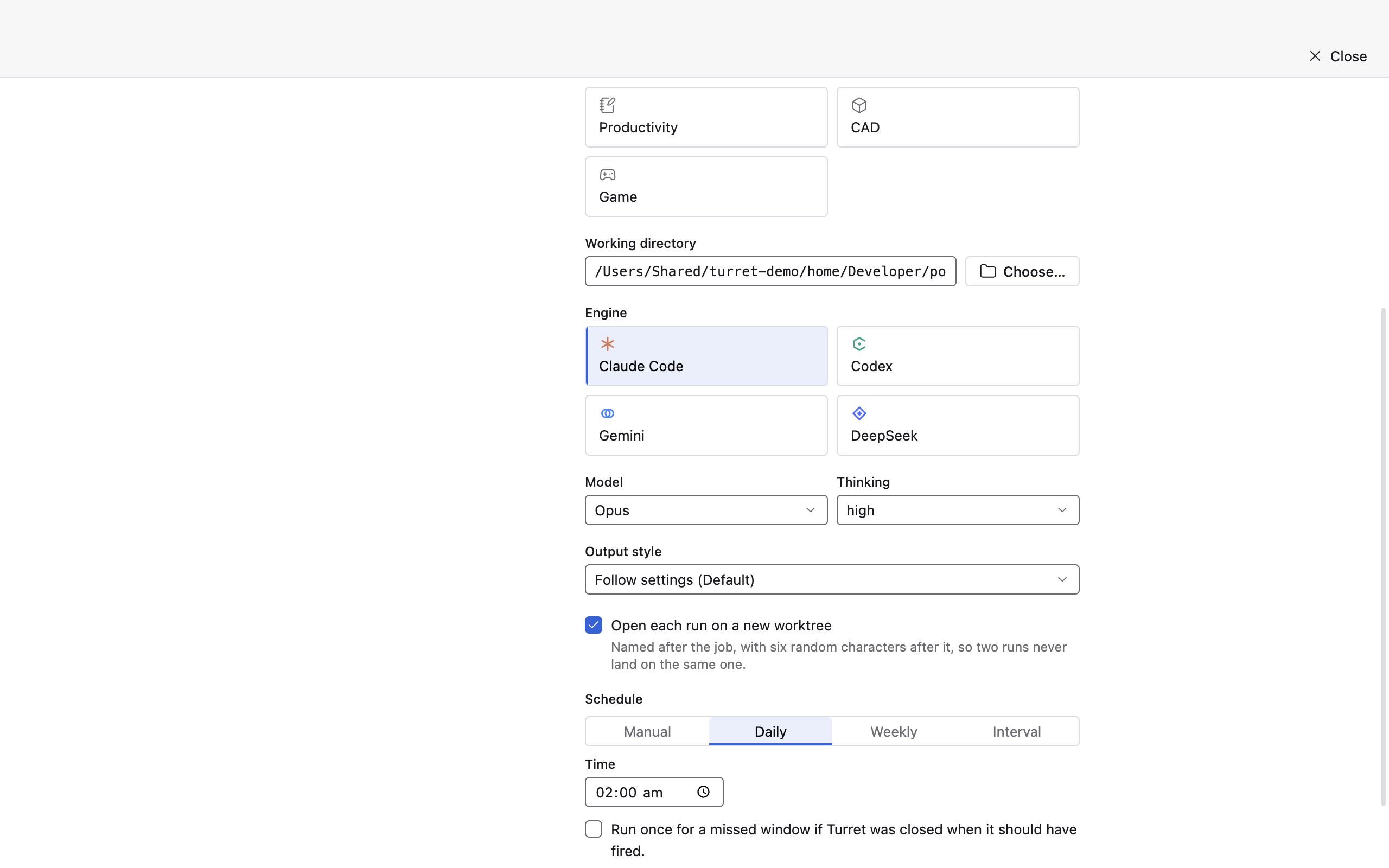Select the Claude Code engine card
Viewport: 1389px width, 868px height.
706,356
